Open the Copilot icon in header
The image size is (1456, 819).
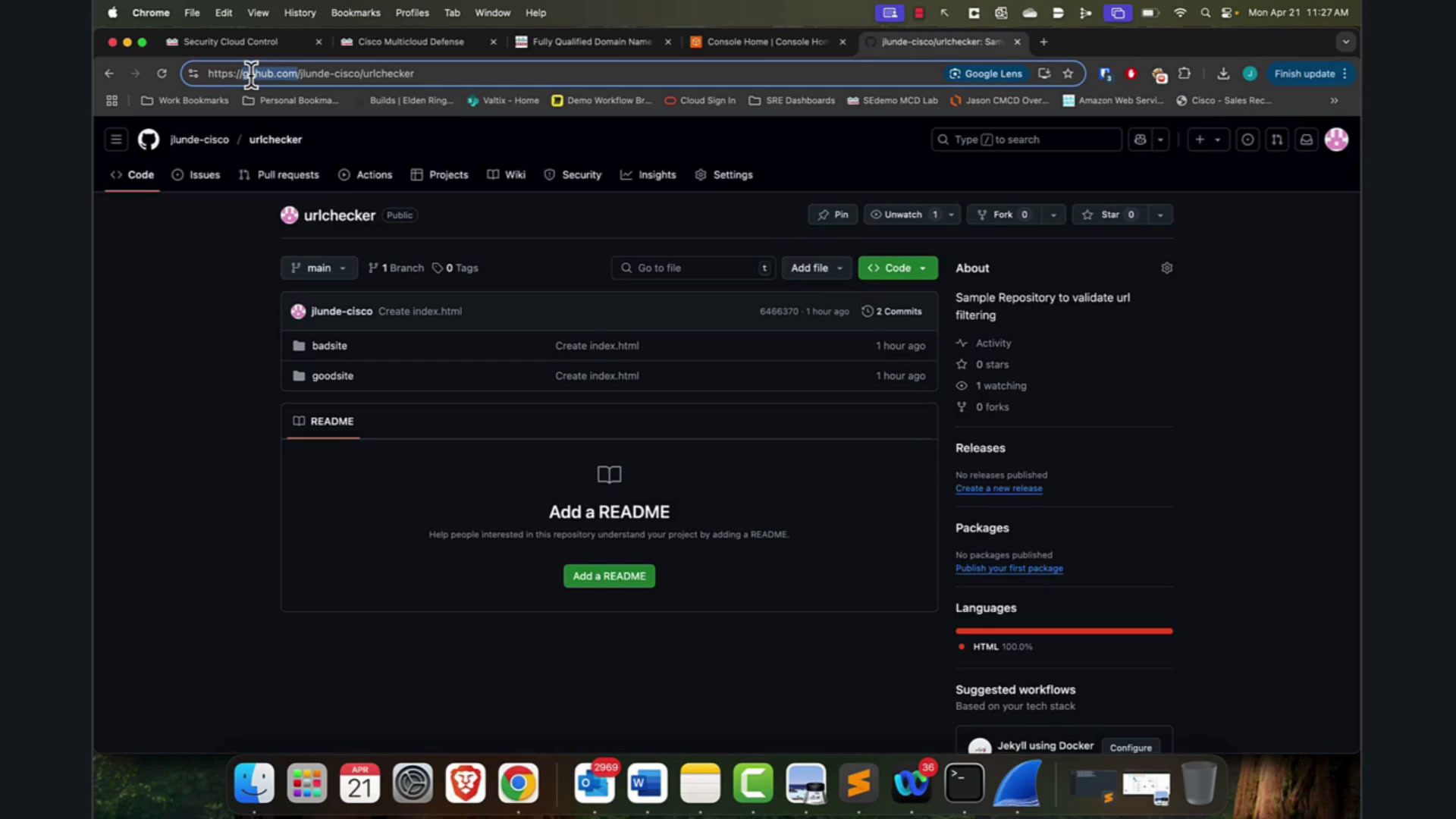tap(1140, 140)
